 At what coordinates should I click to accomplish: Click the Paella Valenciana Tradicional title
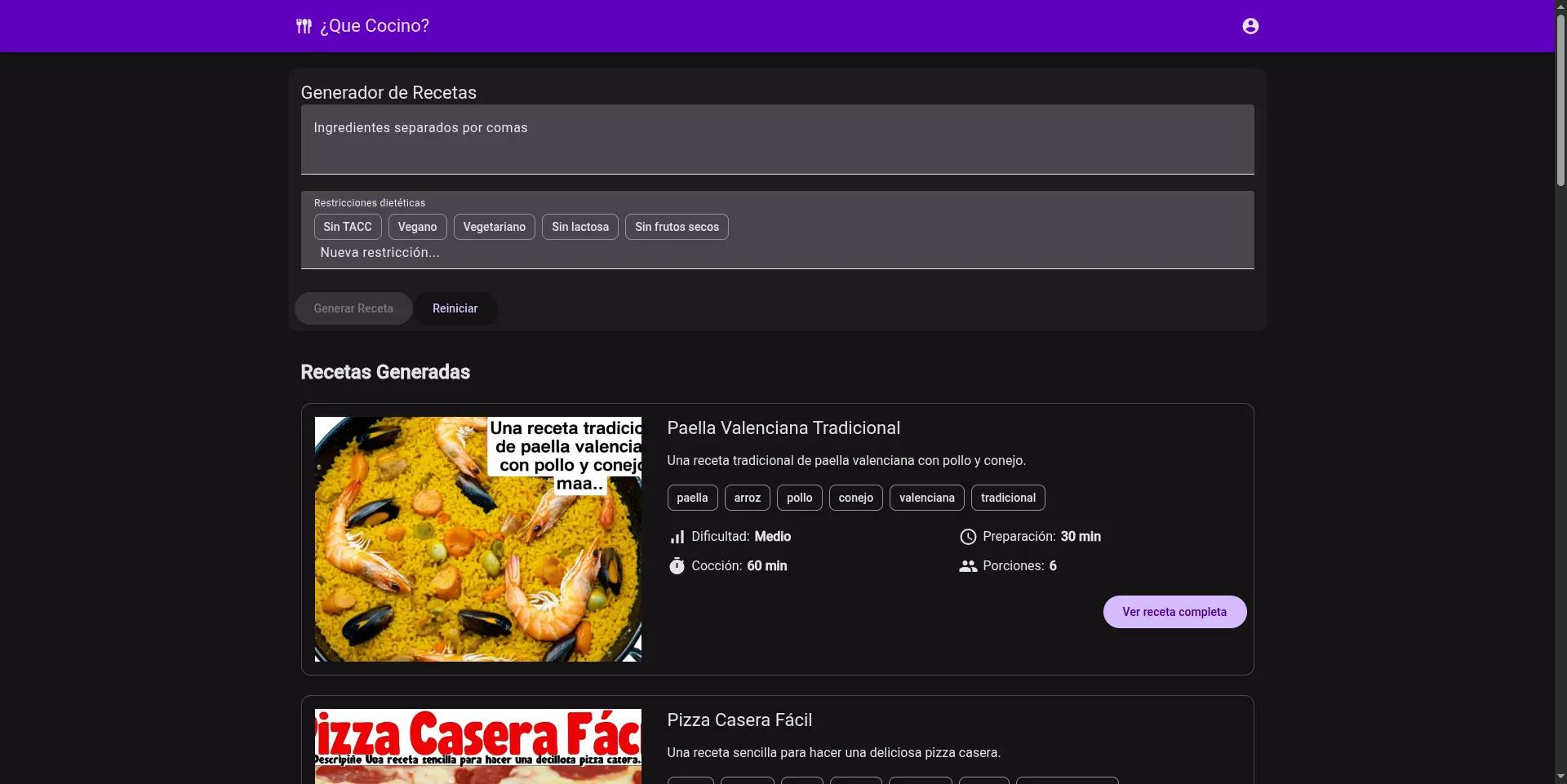(x=783, y=428)
